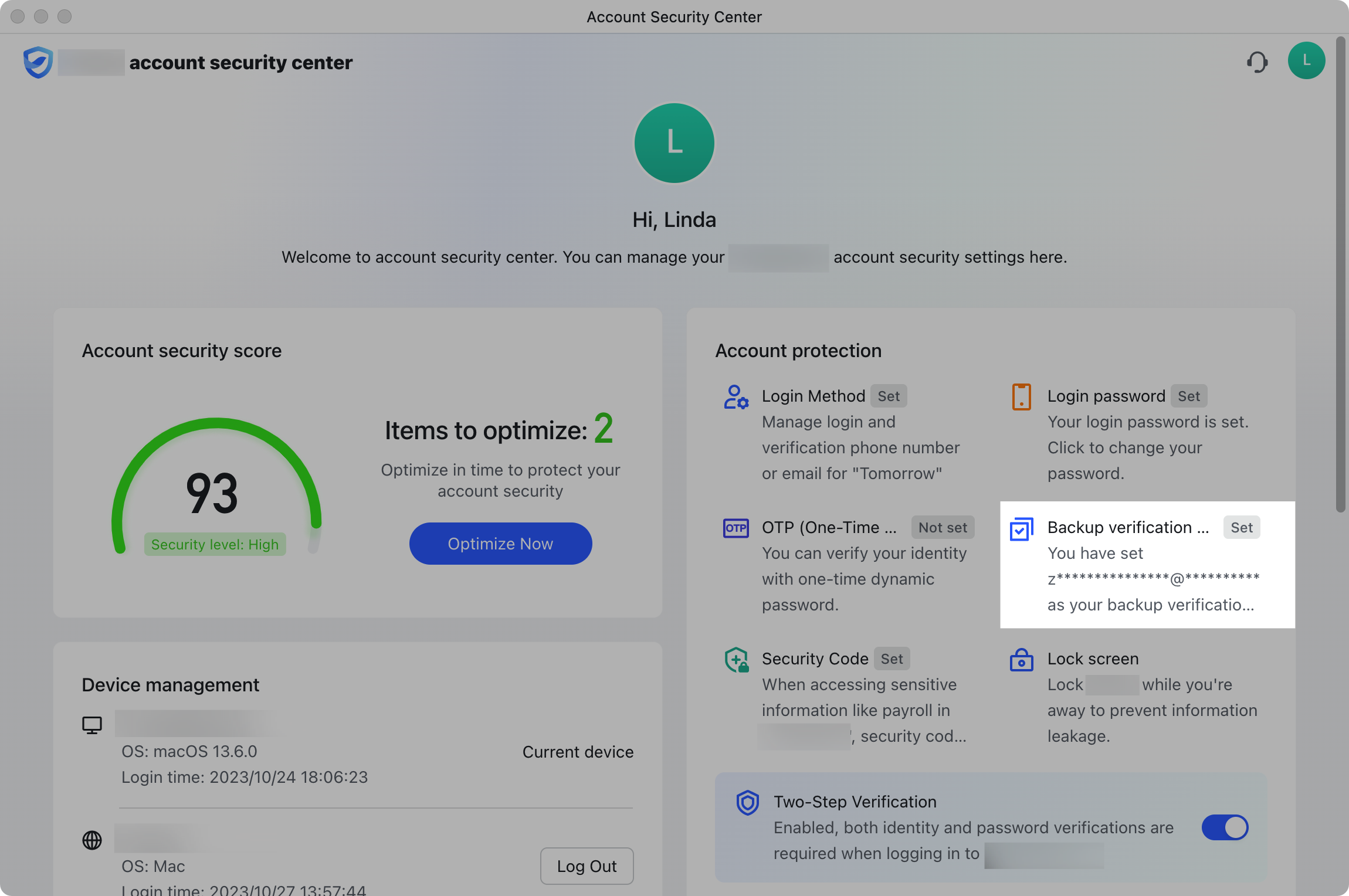Click the monitor icon in Device management
The height and width of the screenshot is (896, 1349).
pos(92,724)
